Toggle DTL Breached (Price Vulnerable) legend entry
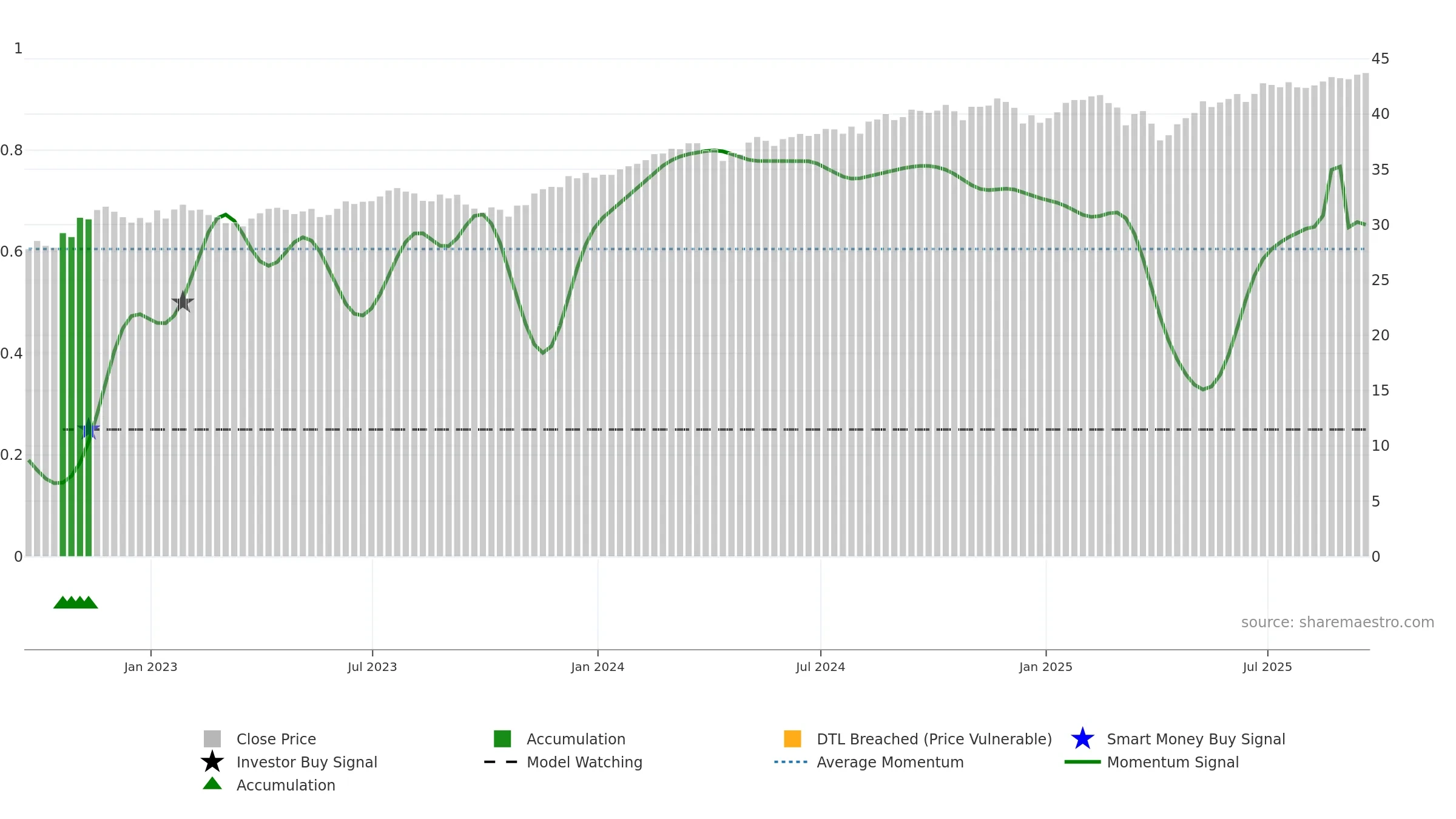Image resolution: width=1456 pixels, height=819 pixels. point(918,739)
